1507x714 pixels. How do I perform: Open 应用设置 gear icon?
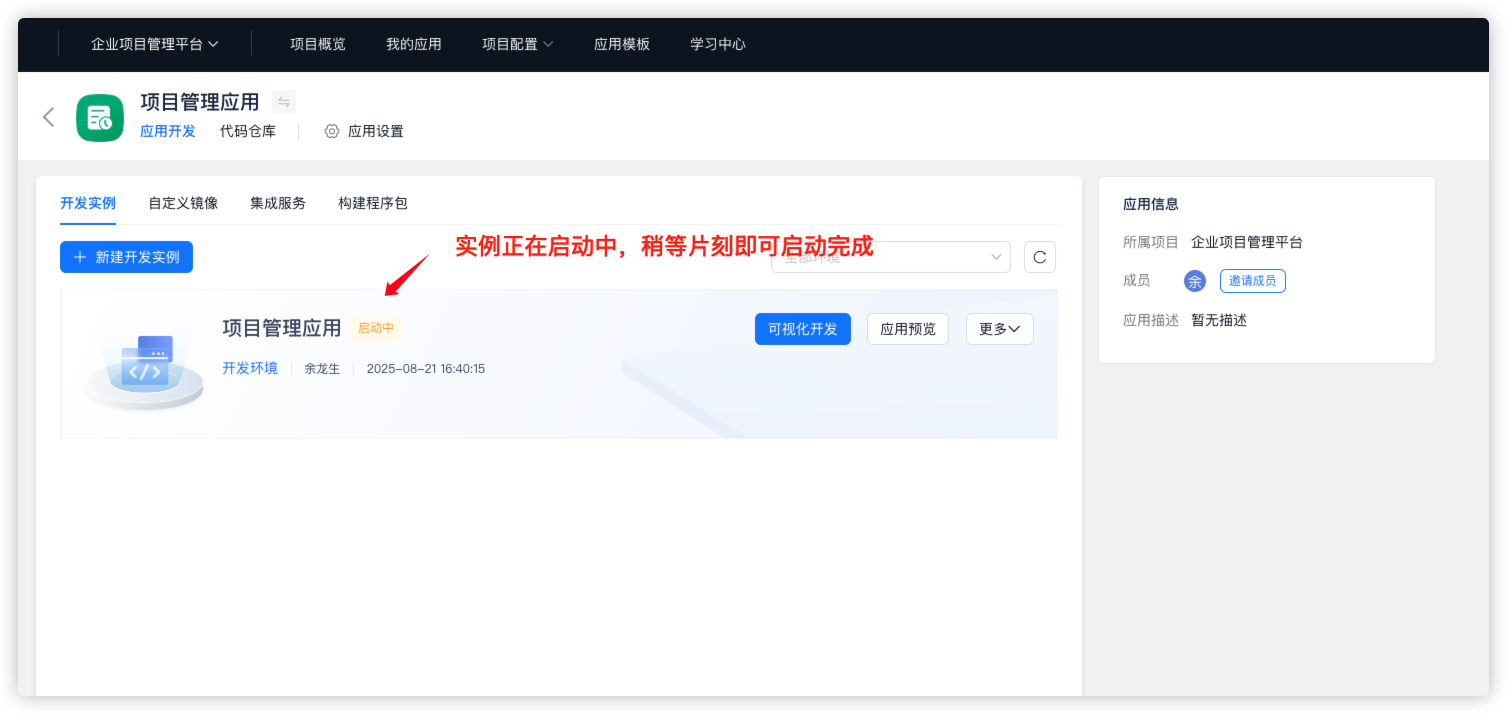332,131
